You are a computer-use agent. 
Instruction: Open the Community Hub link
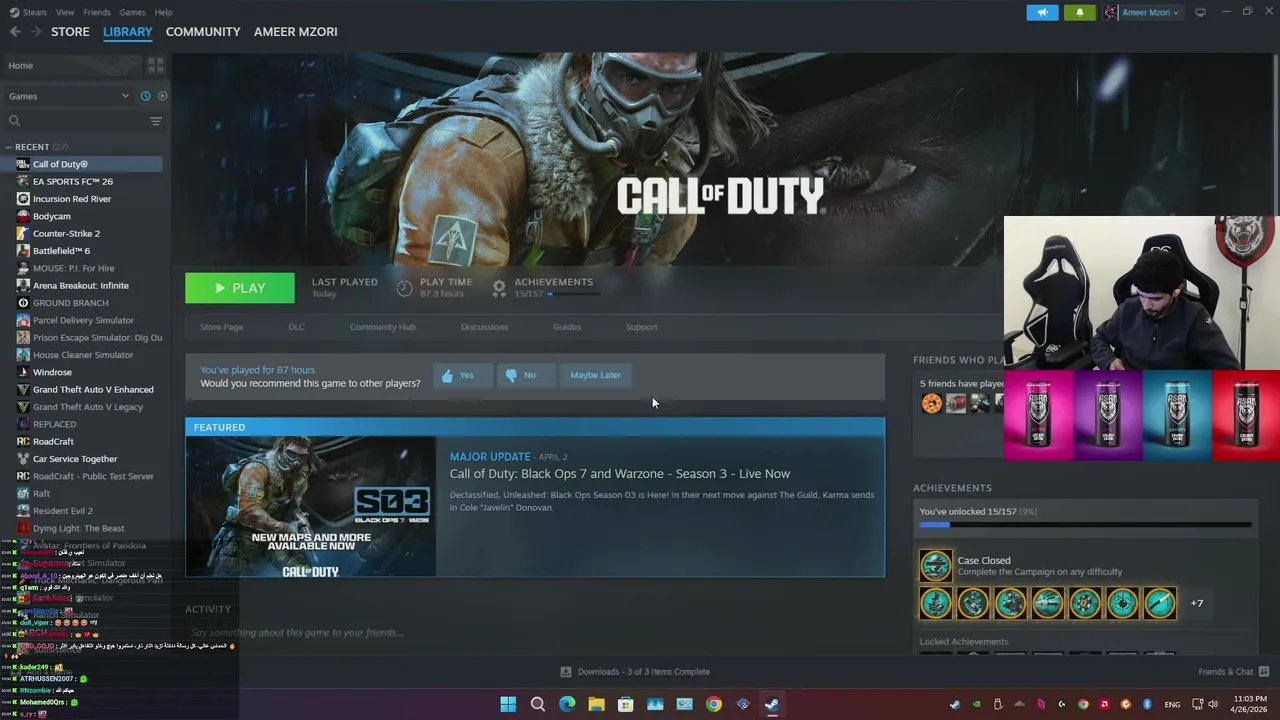[x=382, y=327]
